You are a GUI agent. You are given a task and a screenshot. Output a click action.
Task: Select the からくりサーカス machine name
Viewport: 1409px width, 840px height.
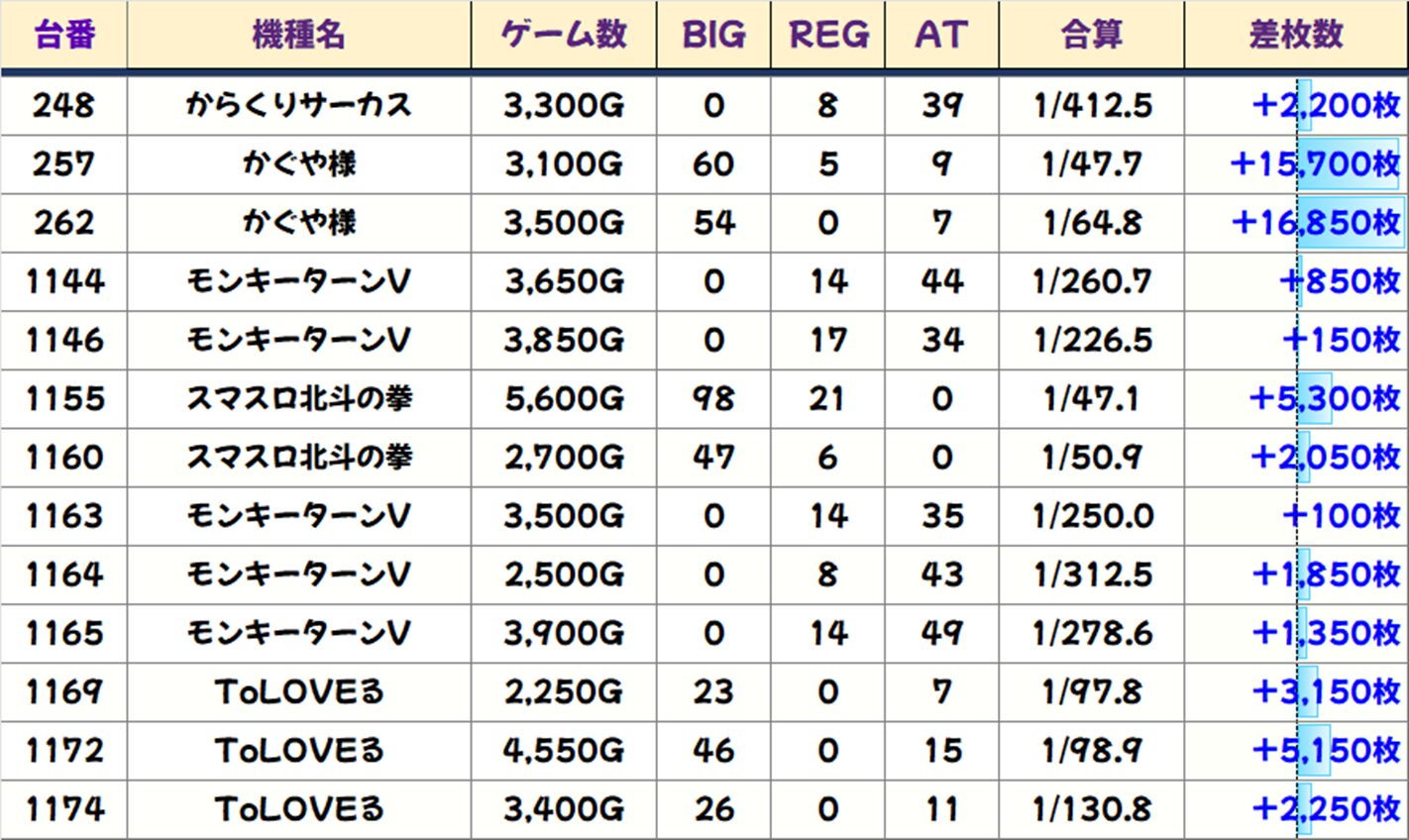point(298,105)
